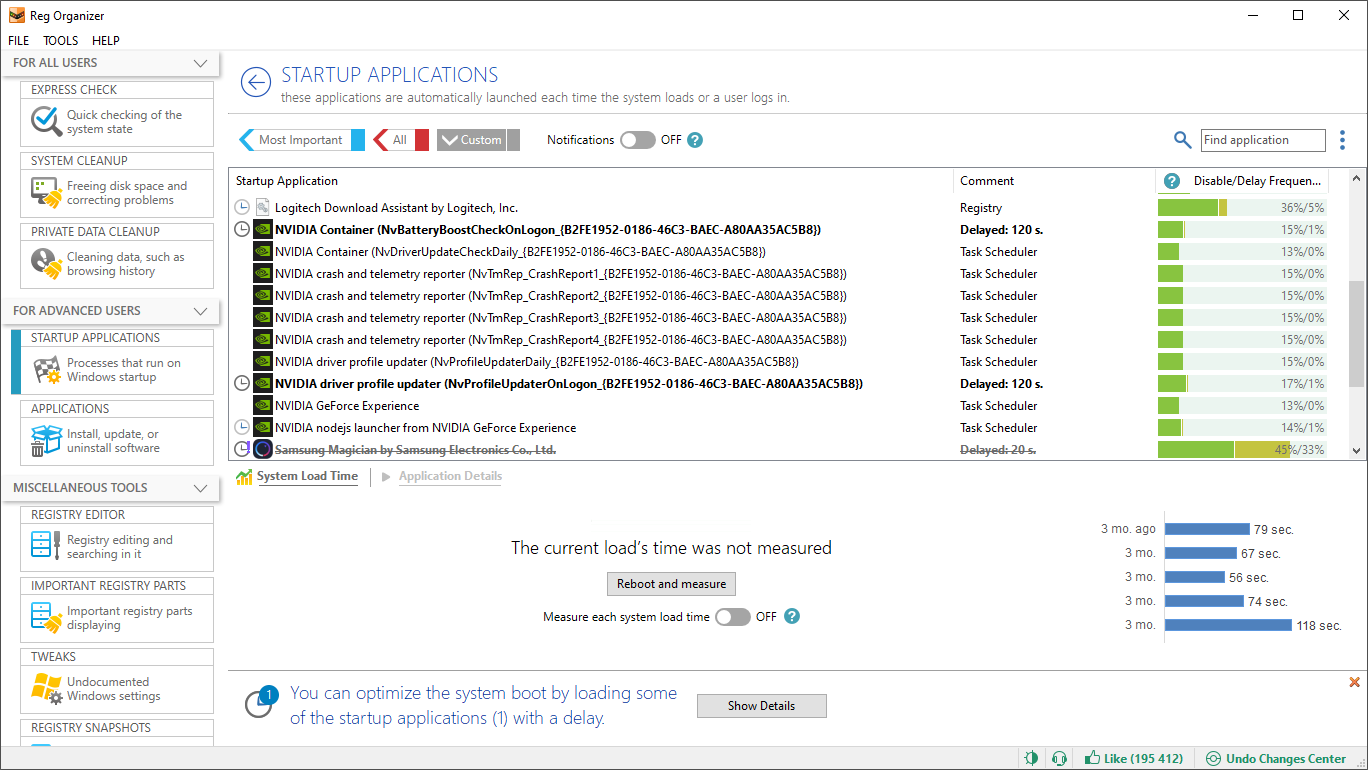Click the Reboot and measure button
The width and height of the screenshot is (1368, 770).
coord(670,584)
